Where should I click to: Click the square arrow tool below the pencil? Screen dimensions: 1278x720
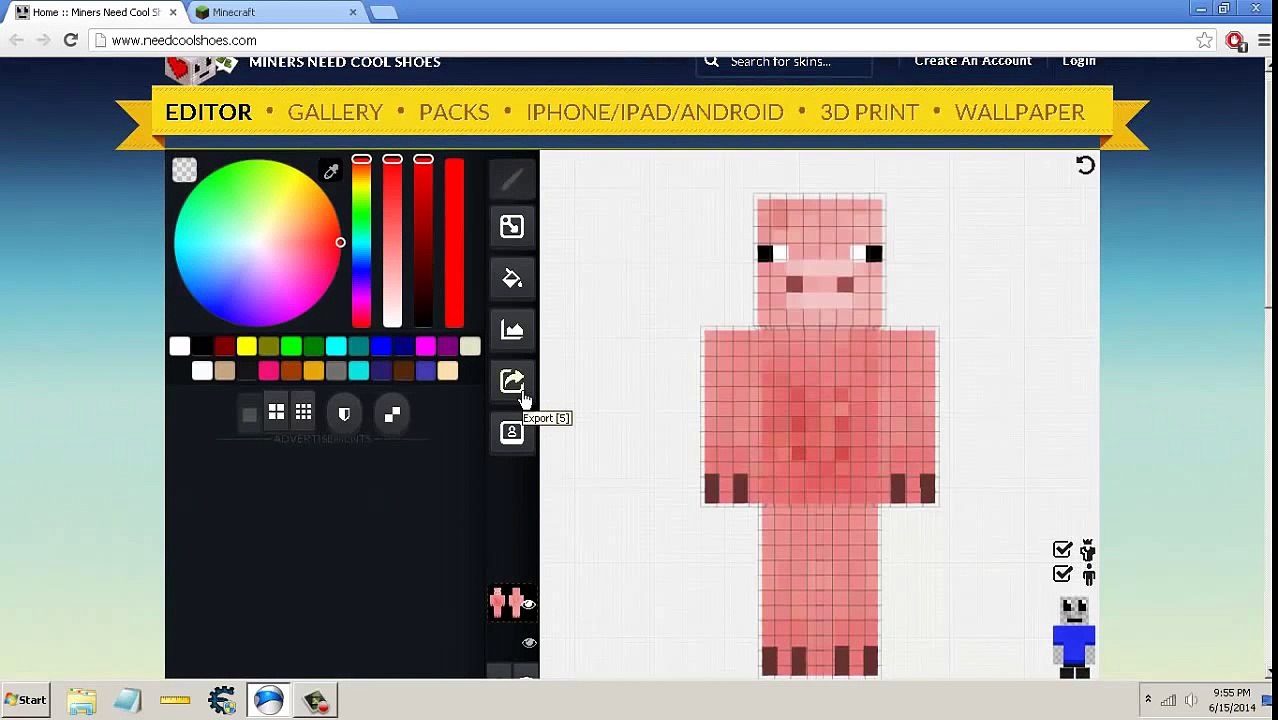pos(511,227)
